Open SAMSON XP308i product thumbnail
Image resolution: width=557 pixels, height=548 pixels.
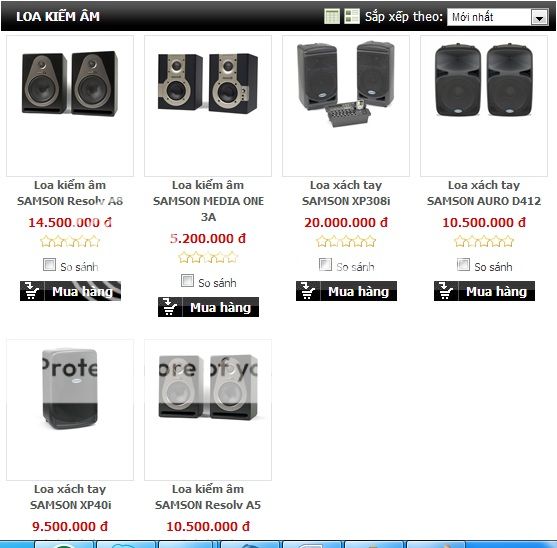point(346,106)
